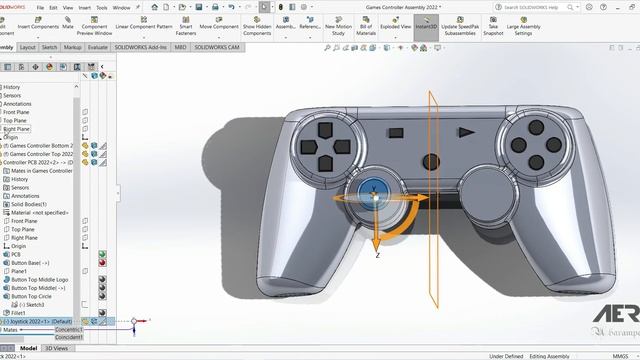The height and width of the screenshot is (360, 640).
Task: Click the New document icon
Action: (166, 7)
